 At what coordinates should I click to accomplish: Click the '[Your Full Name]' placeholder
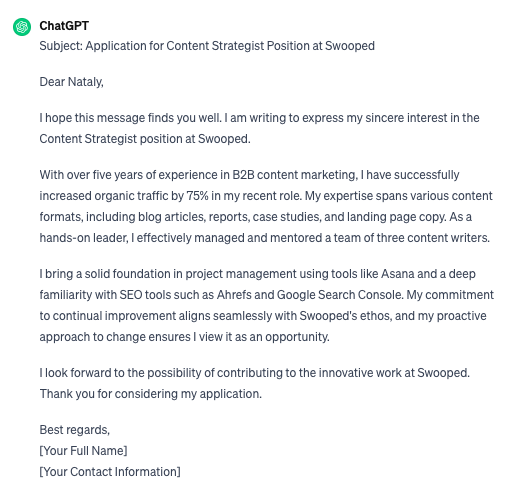83,451
